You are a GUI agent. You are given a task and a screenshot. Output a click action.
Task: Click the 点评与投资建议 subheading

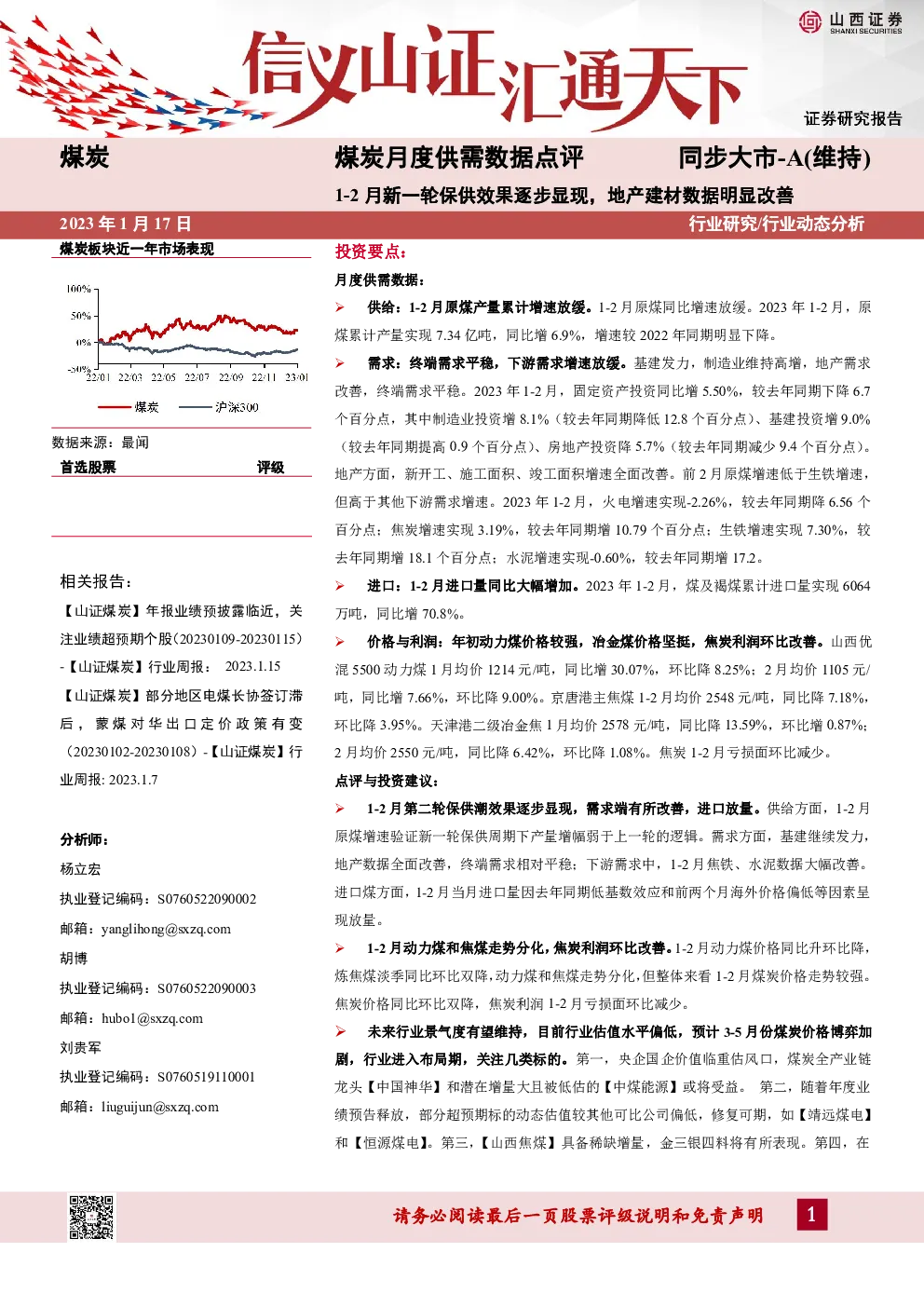click(387, 781)
